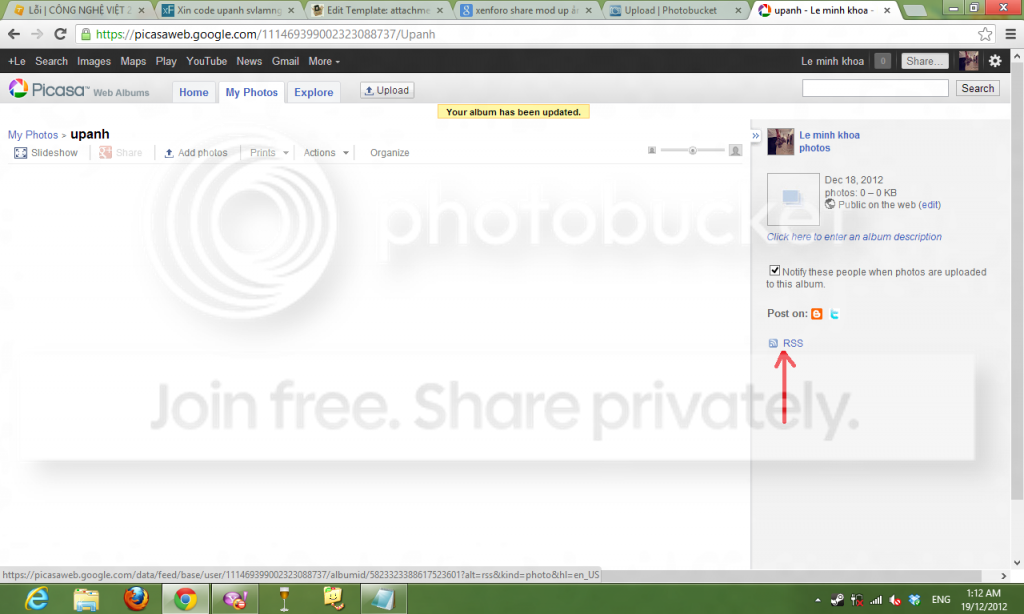The width and height of the screenshot is (1024, 614).
Task: Click the empty album cover thumbnail
Action: (x=793, y=199)
